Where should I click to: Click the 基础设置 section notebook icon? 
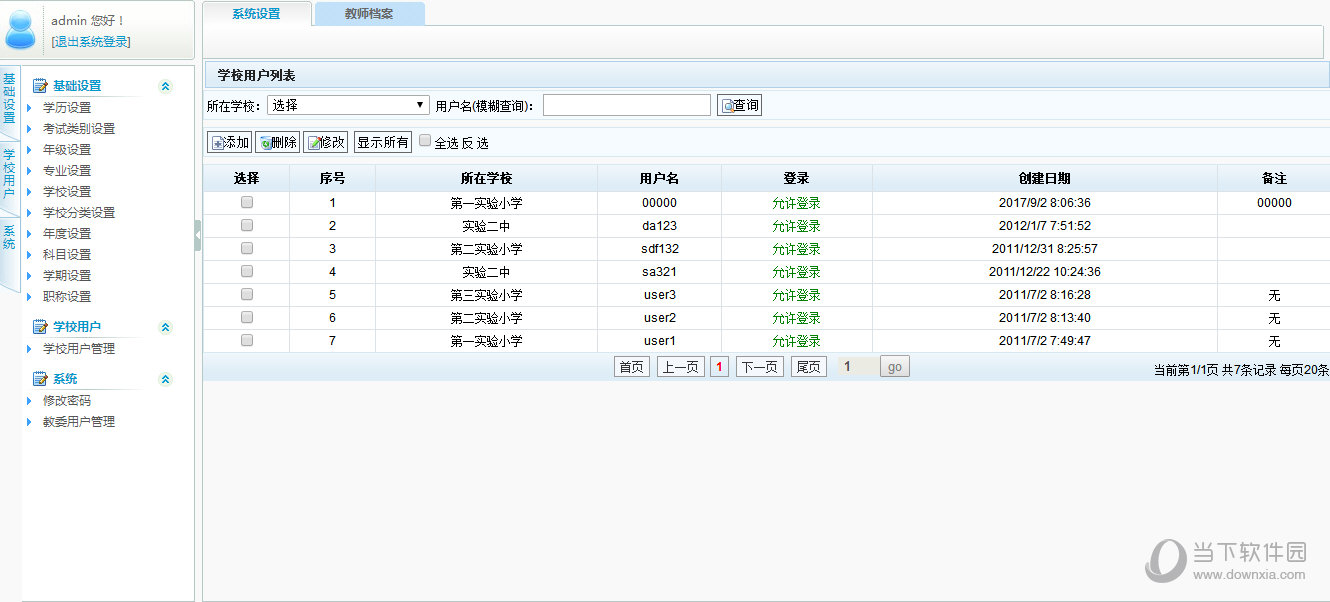tap(40, 86)
